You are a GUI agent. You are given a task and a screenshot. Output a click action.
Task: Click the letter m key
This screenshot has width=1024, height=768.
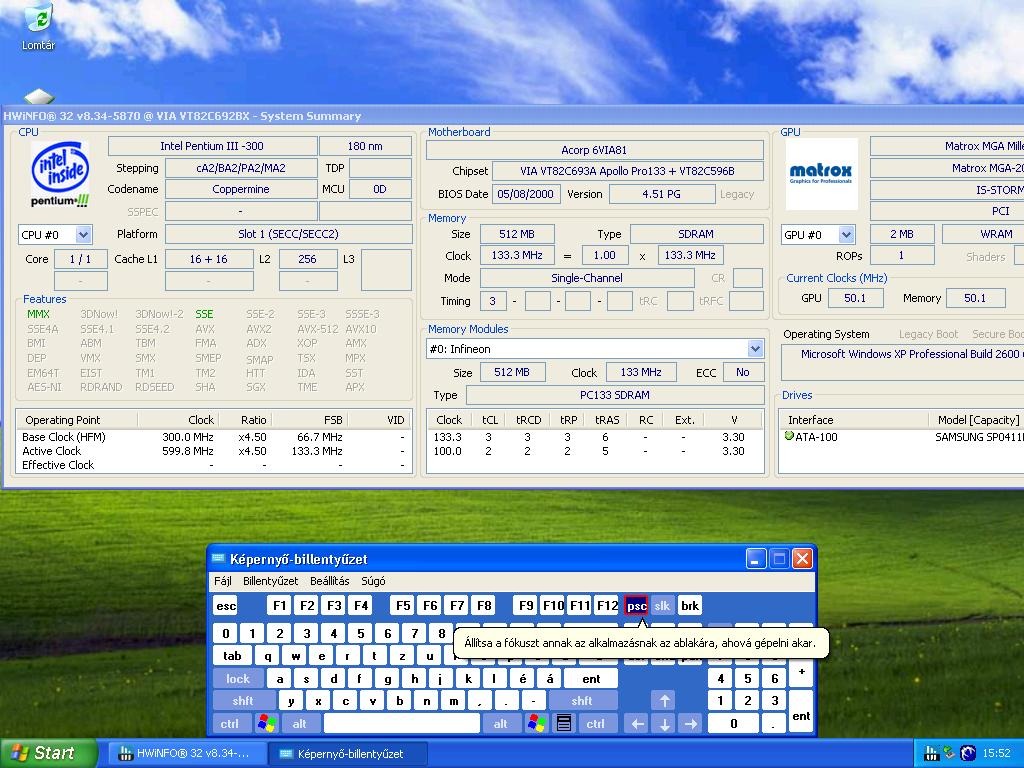tap(453, 701)
